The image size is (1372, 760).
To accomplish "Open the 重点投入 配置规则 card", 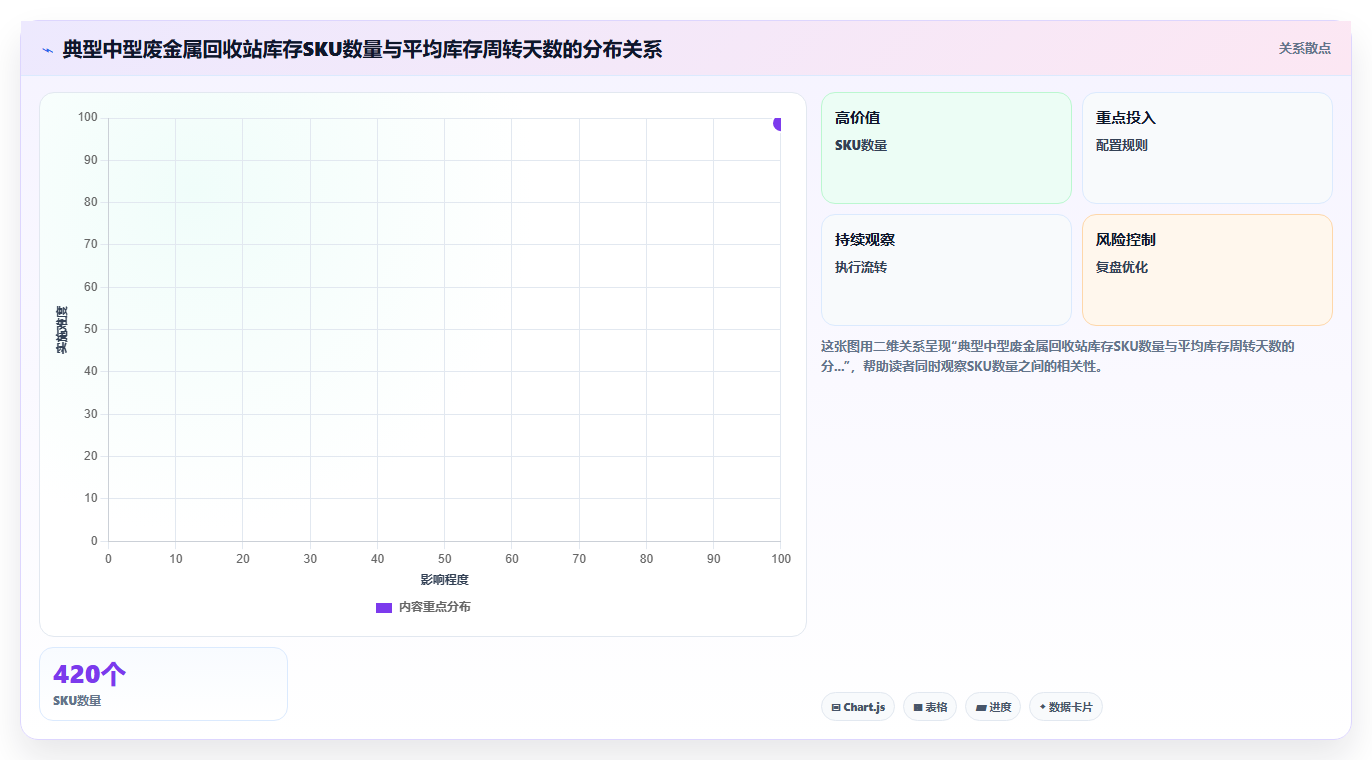I will [x=1207, y=148].
